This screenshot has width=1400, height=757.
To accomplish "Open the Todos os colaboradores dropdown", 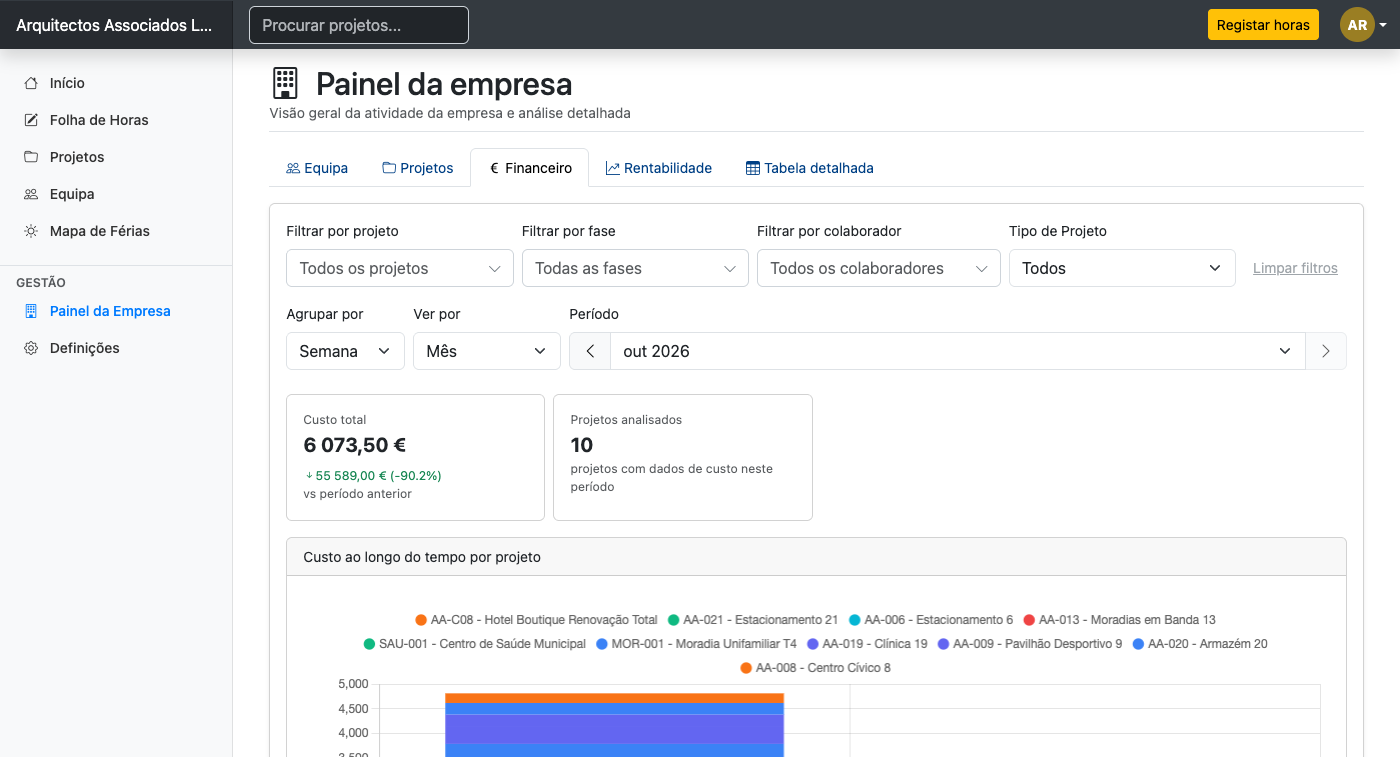I will pyautogui.click(x=879, y=268).
